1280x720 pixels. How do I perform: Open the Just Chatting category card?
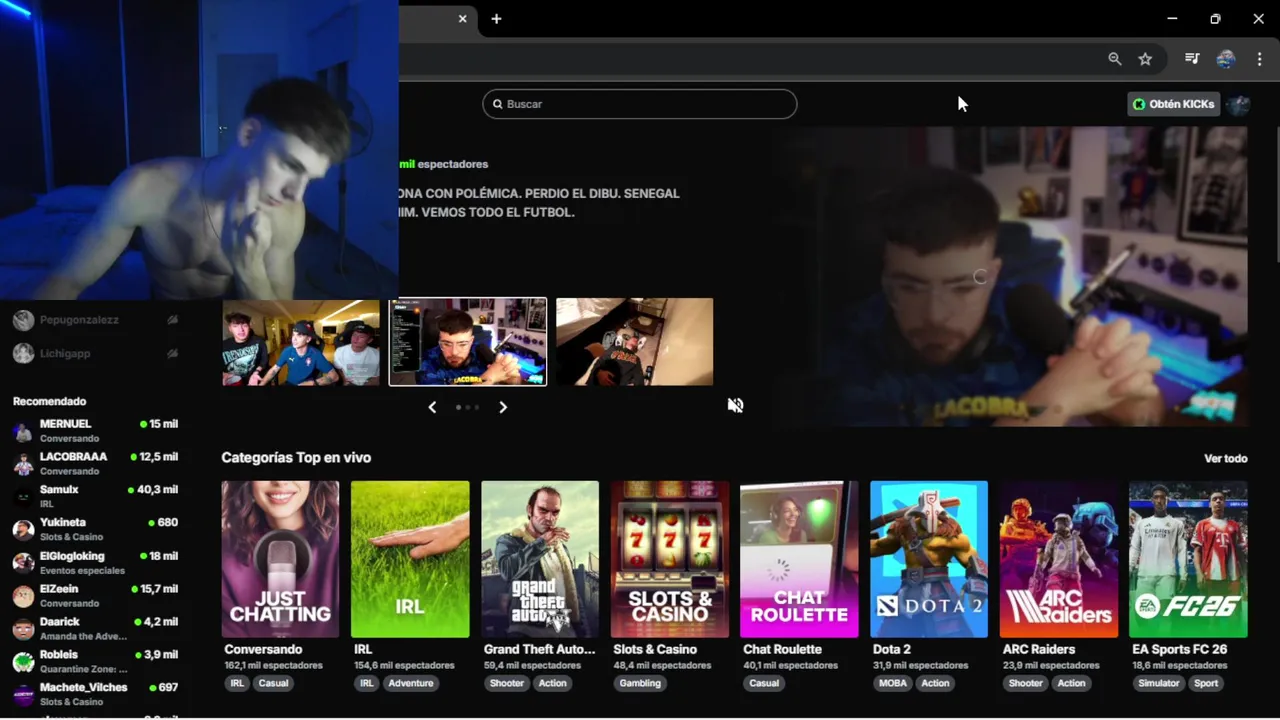(280, 559)
